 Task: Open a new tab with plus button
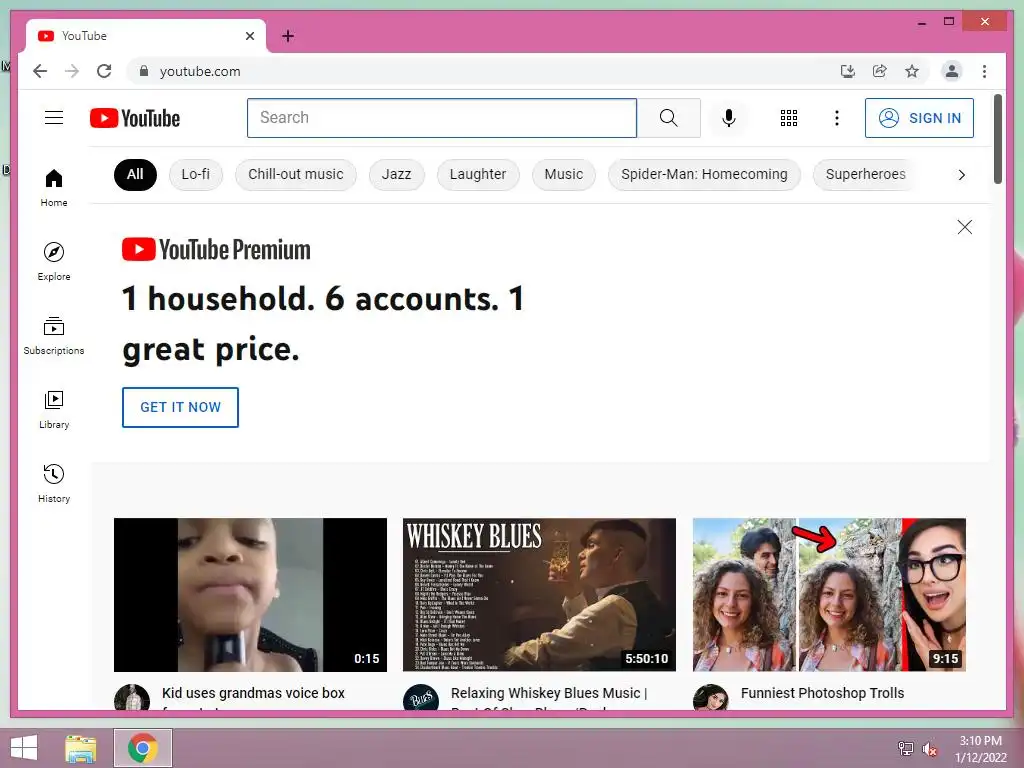(287, 36)
